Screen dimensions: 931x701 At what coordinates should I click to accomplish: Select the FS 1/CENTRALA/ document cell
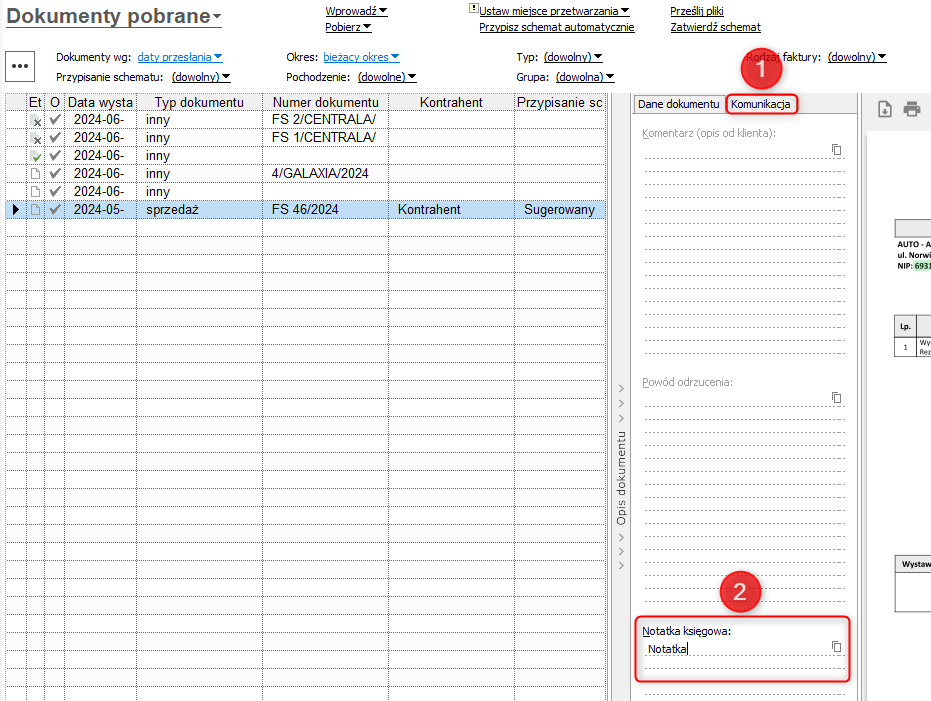coord(325,137)
